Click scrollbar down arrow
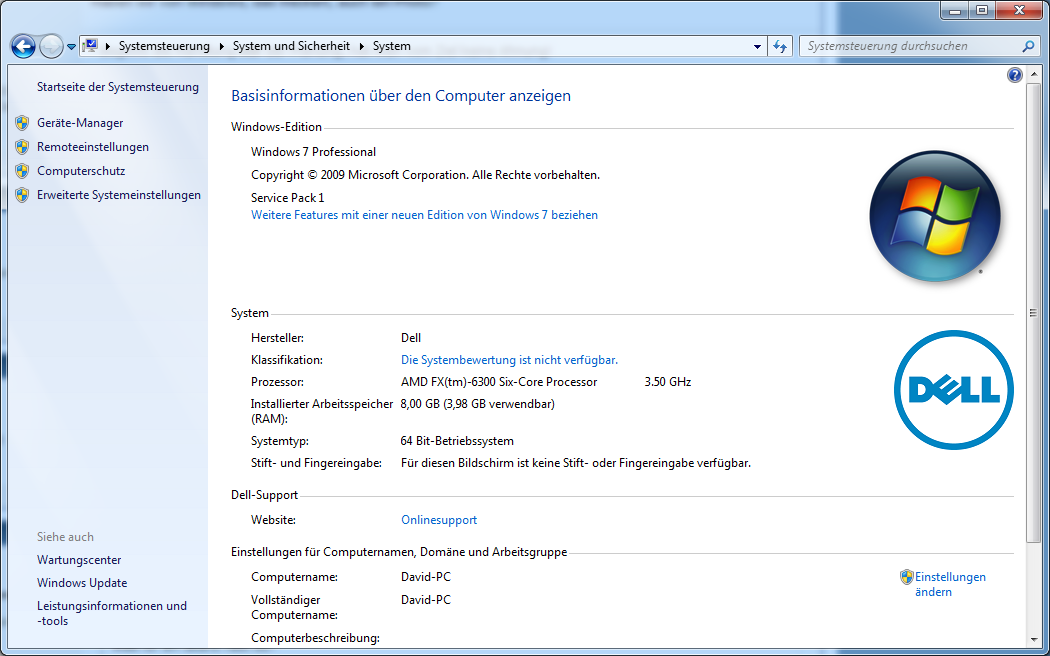Viewport: 1050px width, 656px height. [1033, 639]
